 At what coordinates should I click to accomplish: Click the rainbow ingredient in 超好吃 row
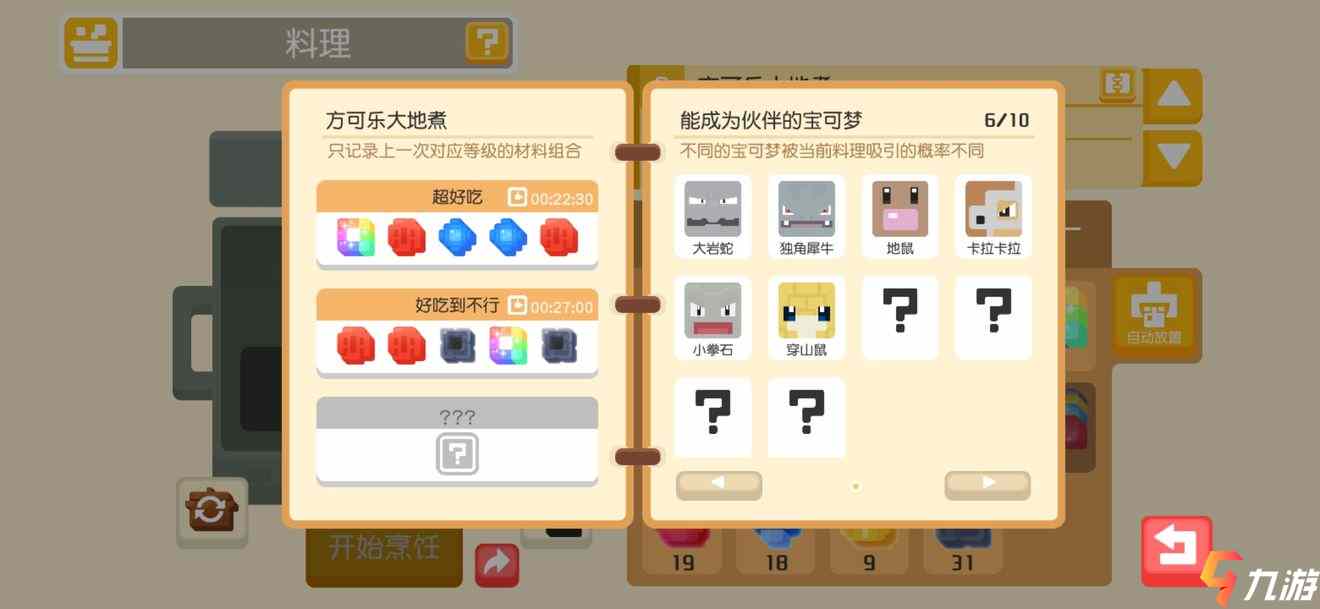[x=356, y=237]
